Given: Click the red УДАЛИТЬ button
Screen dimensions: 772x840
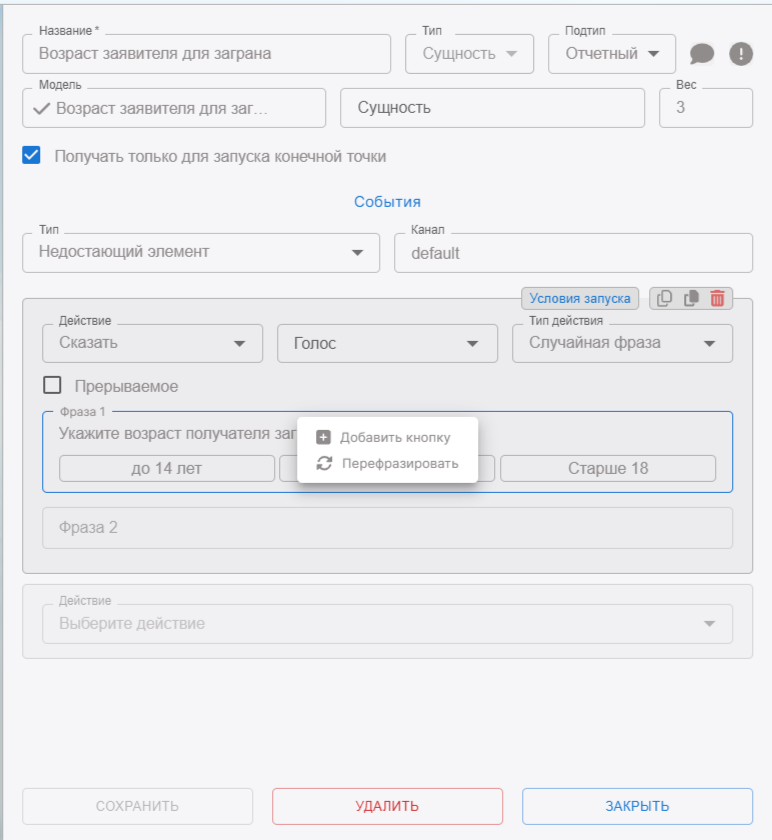Looking at the screenshot, I should (x=387, y=806).
